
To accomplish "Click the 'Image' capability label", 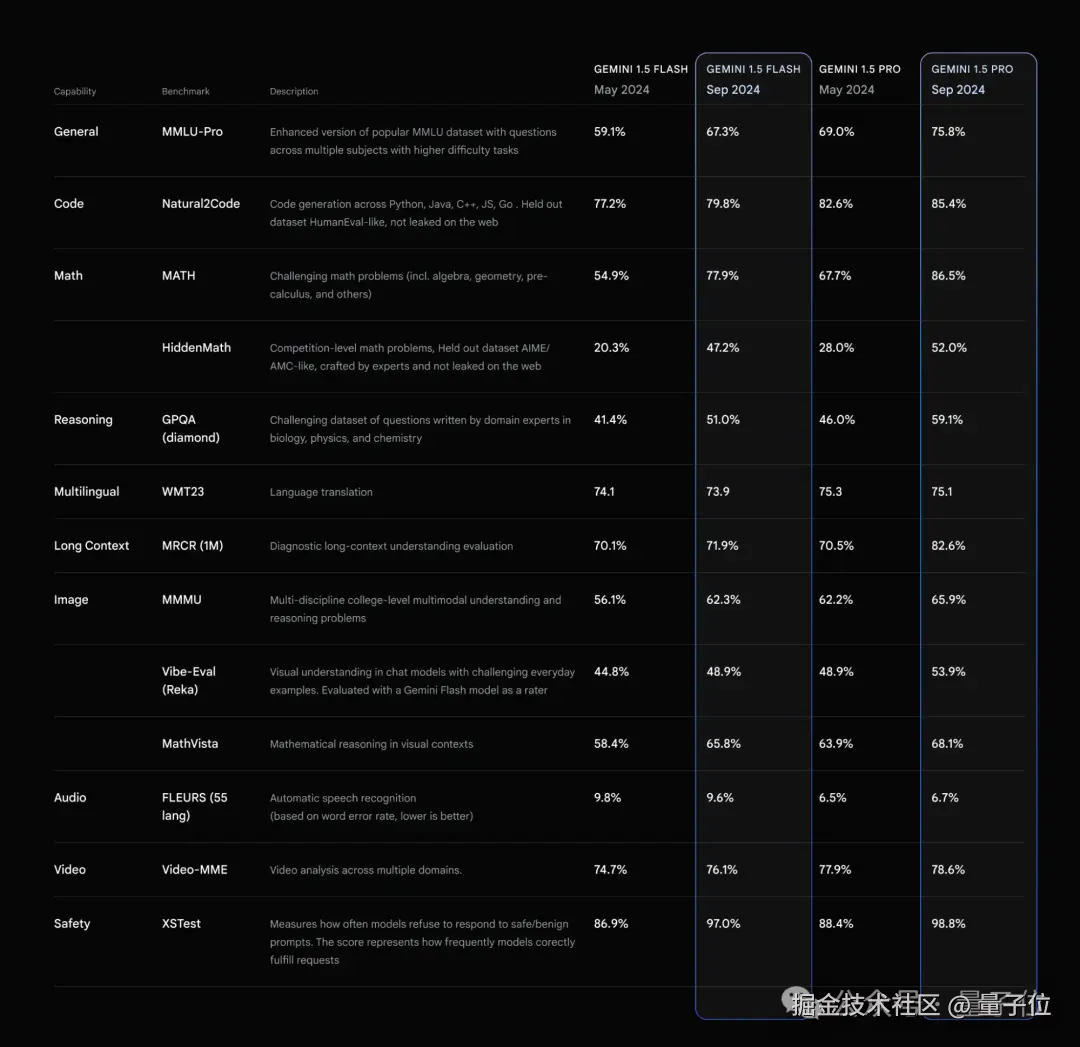I will point(71,600).
